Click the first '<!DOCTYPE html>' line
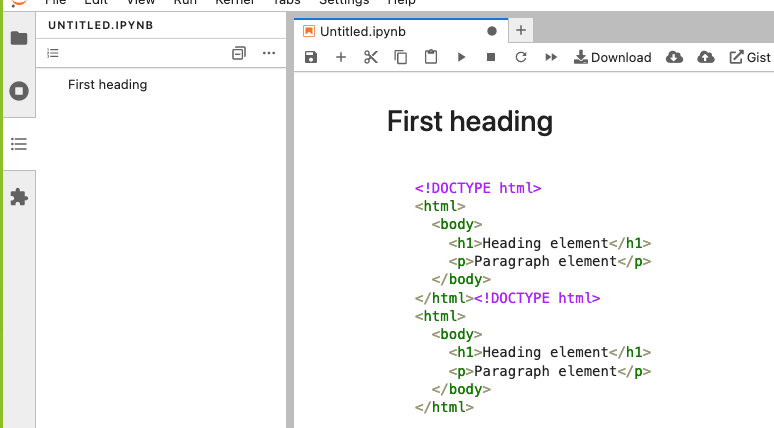Image resolution: width=774 pixels, height=428 pixels. (478, 188)
